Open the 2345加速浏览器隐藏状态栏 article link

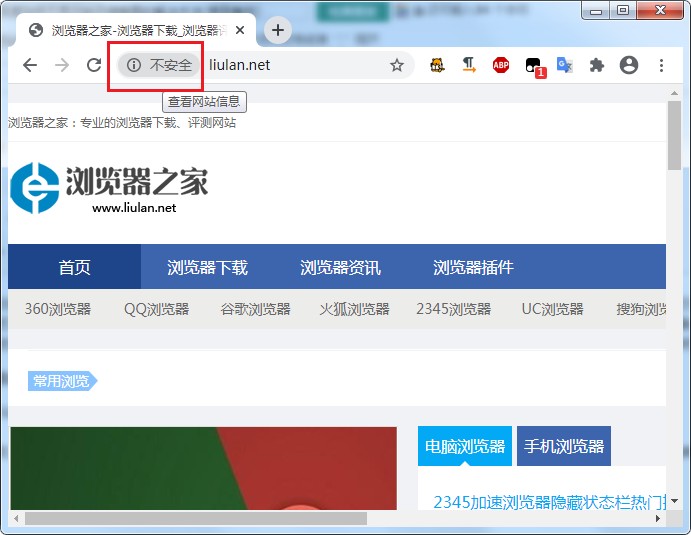pyautogui.click(x=550, y=502)
